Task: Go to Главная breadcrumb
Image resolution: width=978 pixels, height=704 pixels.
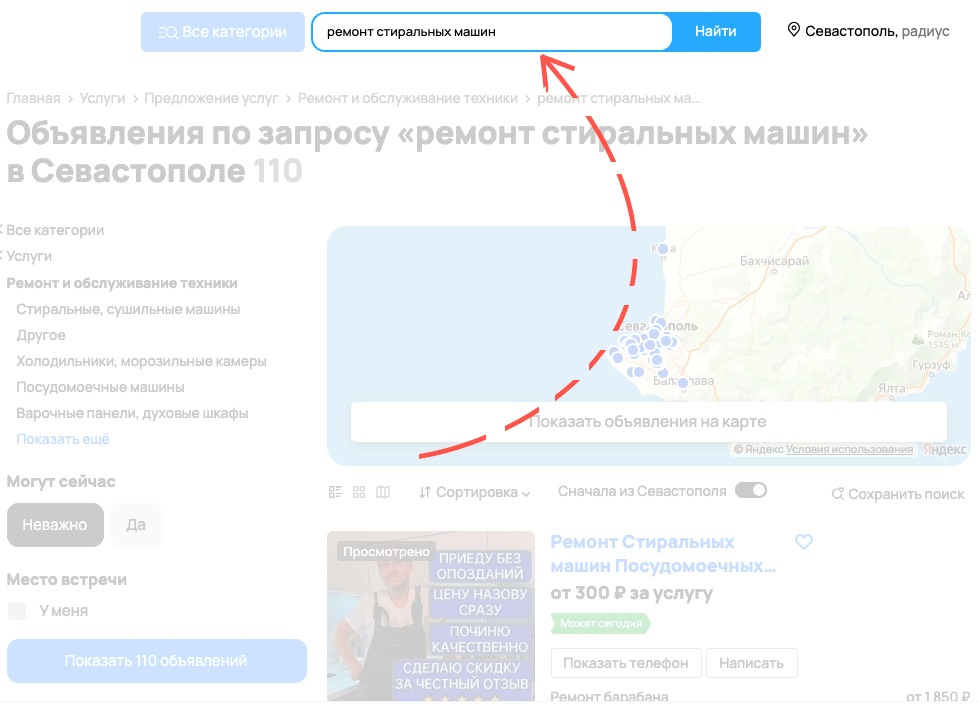Action: (x=33, y=99)
